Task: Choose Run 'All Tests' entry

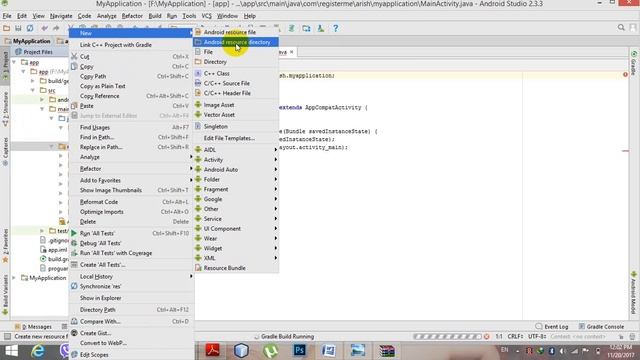Action: point(131,233)
